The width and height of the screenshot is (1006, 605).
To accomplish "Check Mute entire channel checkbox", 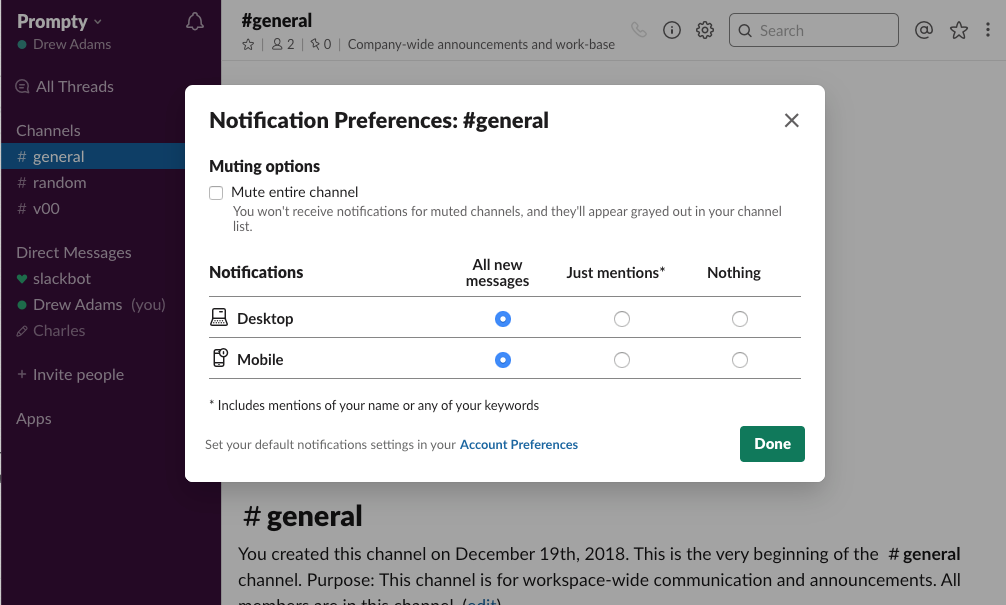I will click(216, 193).
